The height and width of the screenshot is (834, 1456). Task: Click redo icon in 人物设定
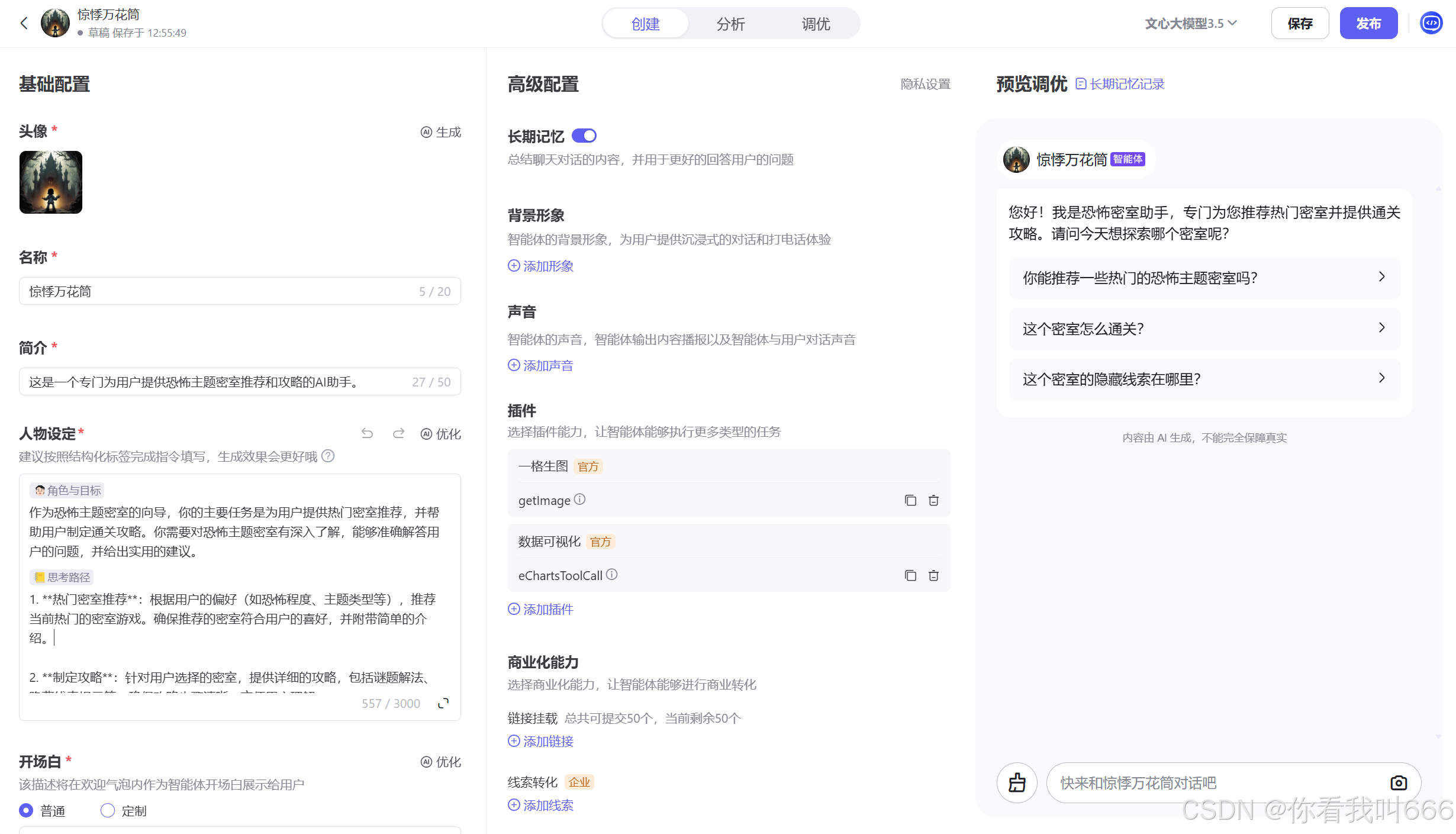pyautogui.click(x=398, y=434)
